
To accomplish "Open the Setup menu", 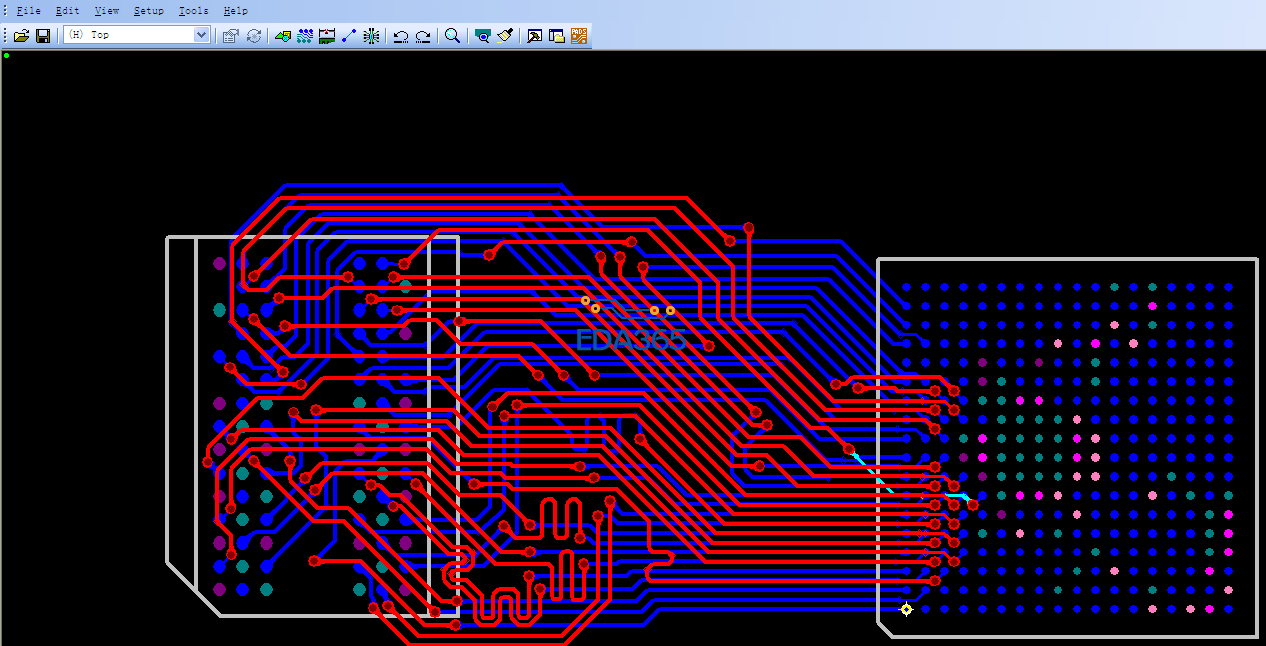I will tap(148, 10).
